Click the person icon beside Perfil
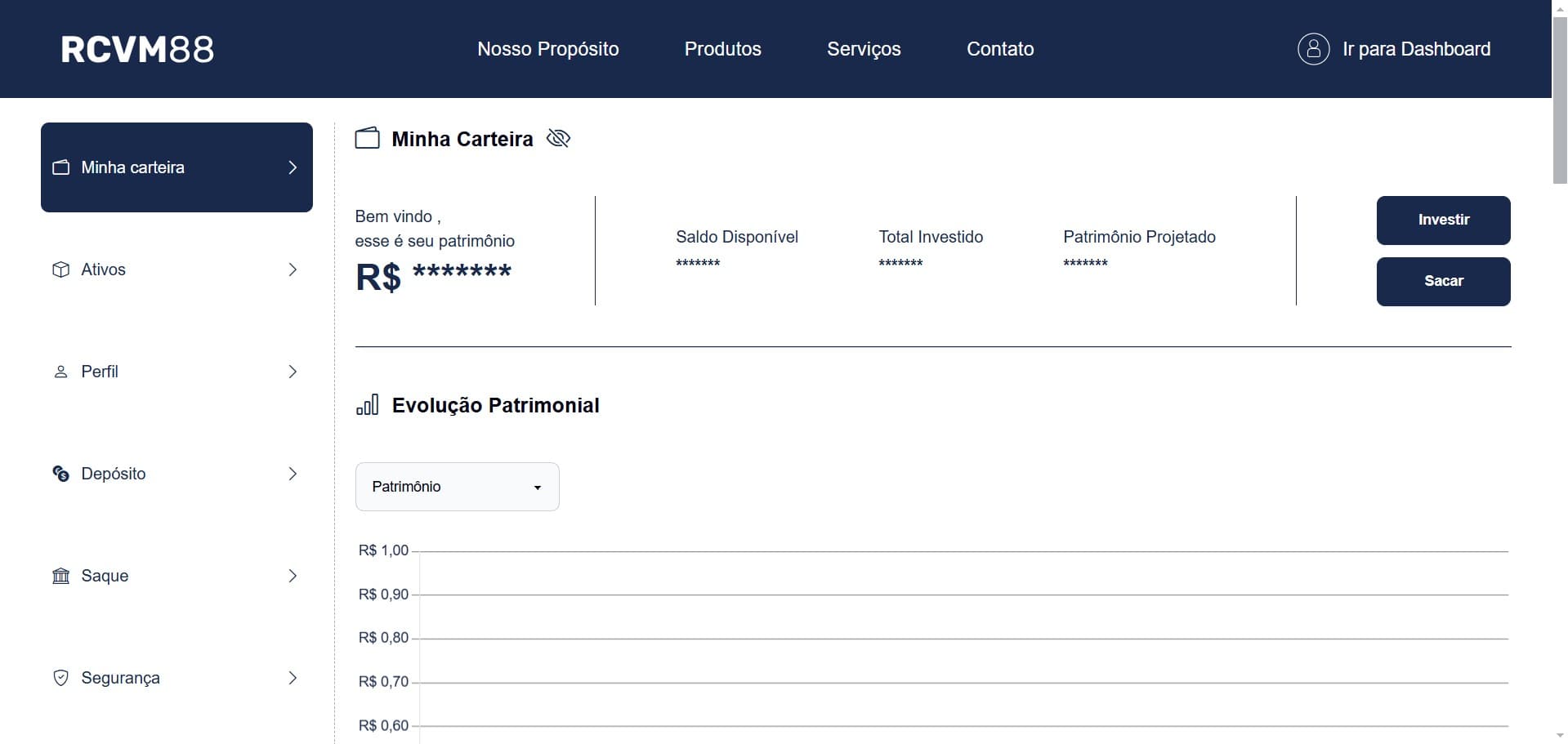Viewport: 1568px width, 744px height. click(x=61, y=372)
